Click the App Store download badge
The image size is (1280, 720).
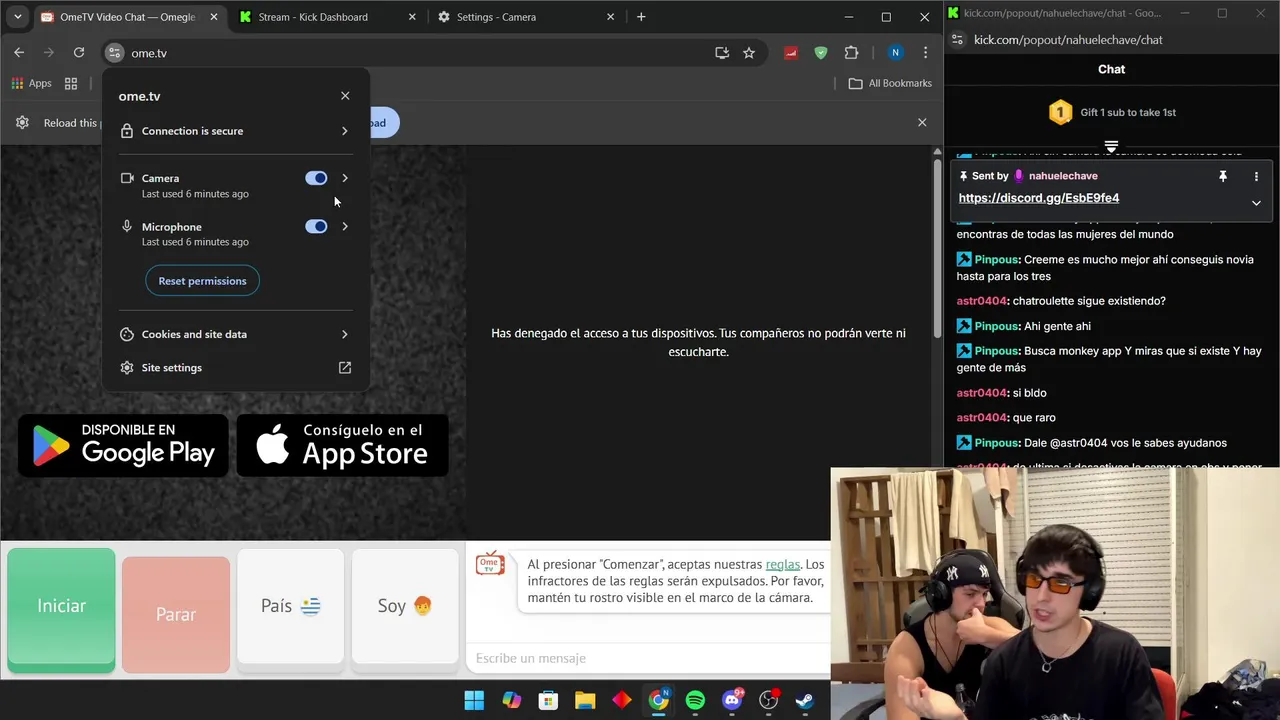342,445
